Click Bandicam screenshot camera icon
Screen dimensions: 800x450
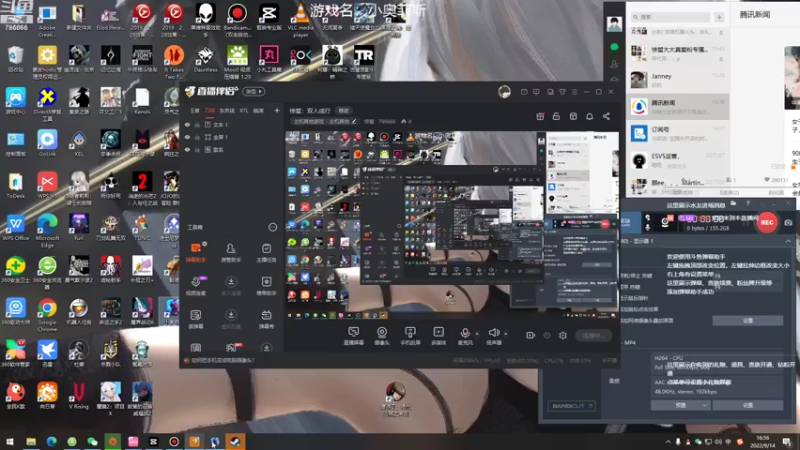[x=788, y=222]
